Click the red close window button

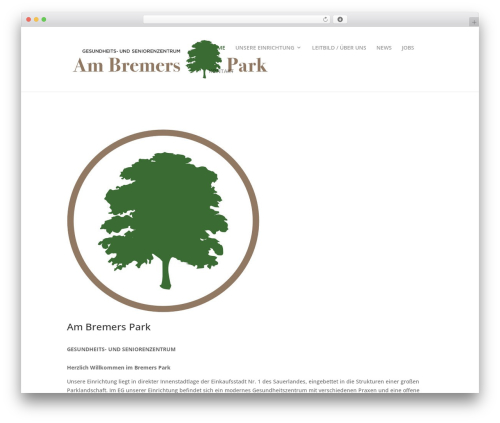pyautogui.click(x=29, y=19)
